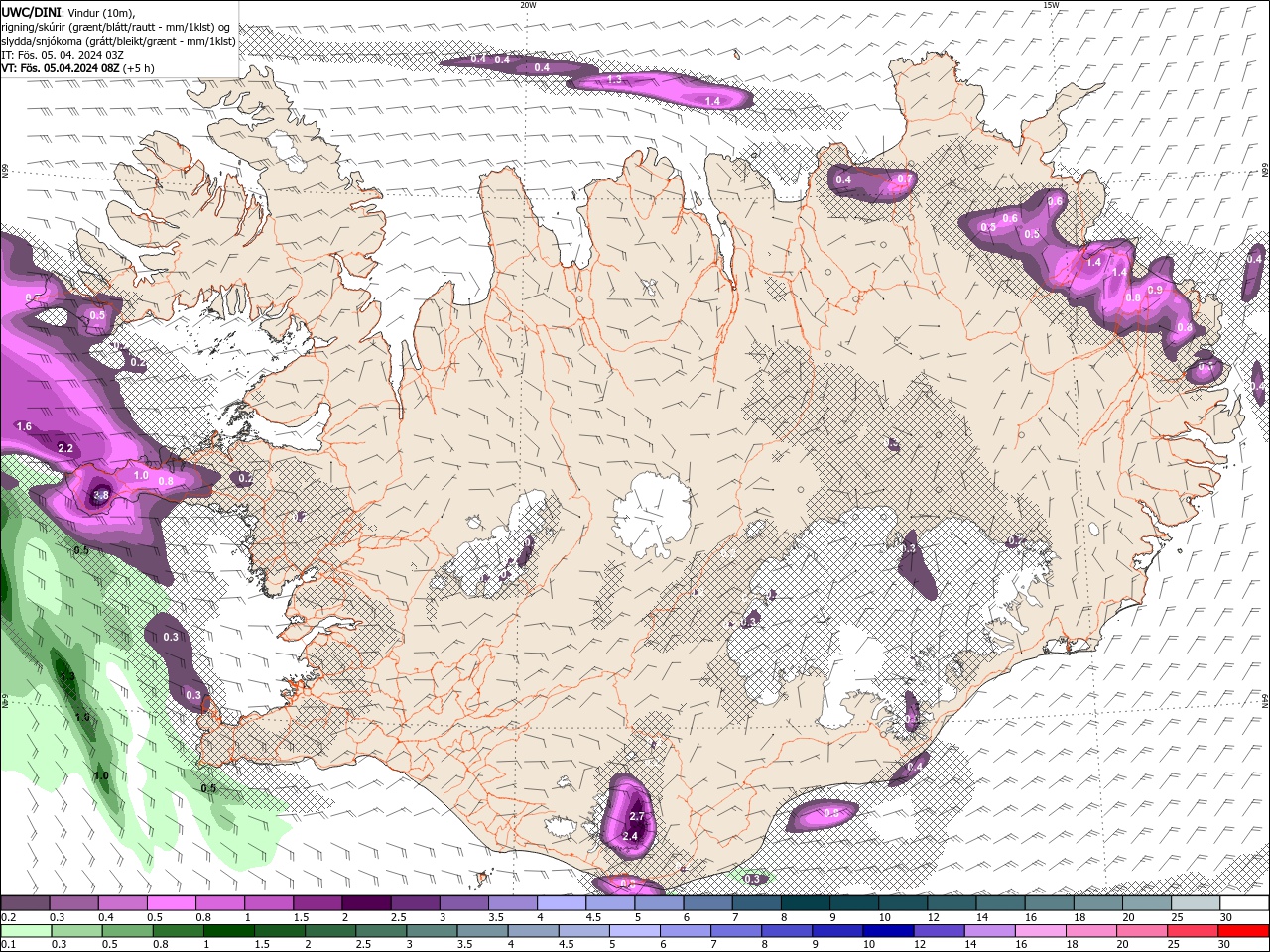Pick the light pink 16 mm rain swatch
The image size is (1270, 952).
[1041, 931]
